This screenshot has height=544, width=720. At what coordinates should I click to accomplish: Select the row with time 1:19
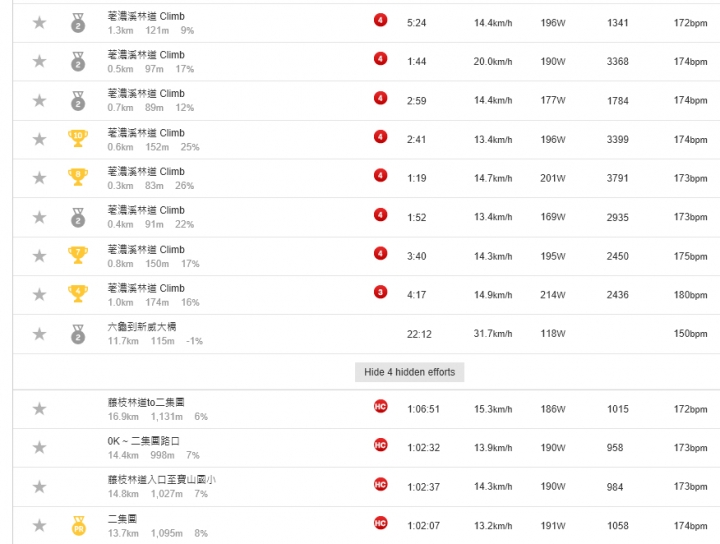tap(366, 178)
